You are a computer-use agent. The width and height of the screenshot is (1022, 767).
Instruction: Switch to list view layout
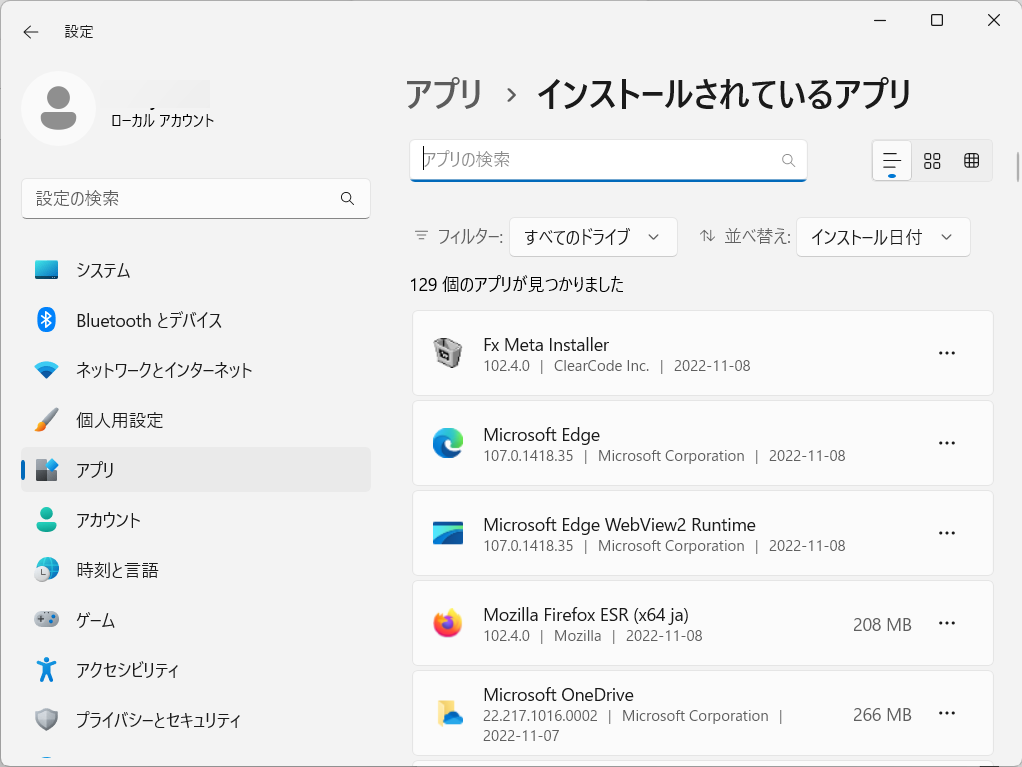coord(892,160)
